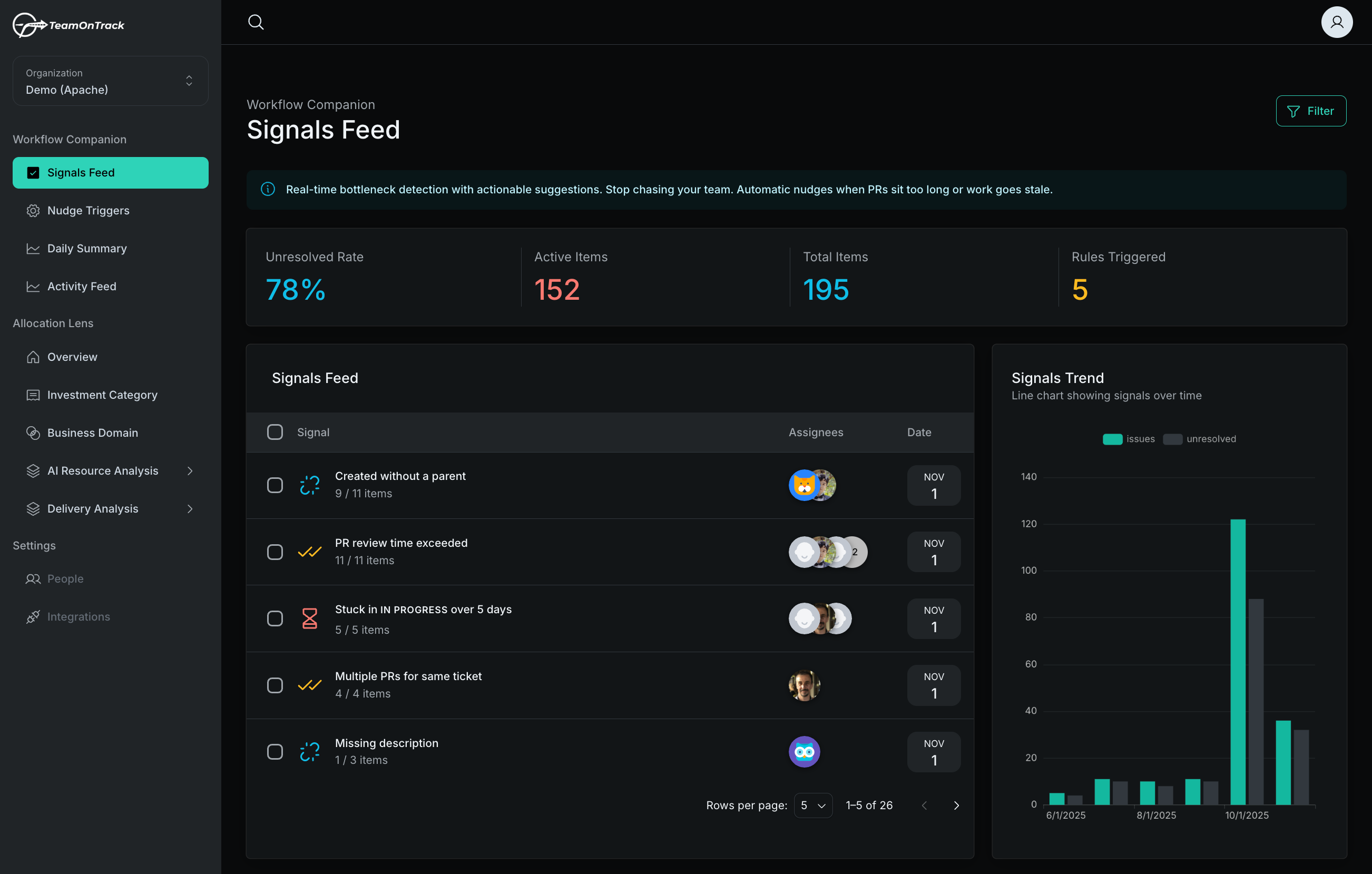Open the Rows per page dropdown
1372x874 pixels.
[x=812, y=805]
